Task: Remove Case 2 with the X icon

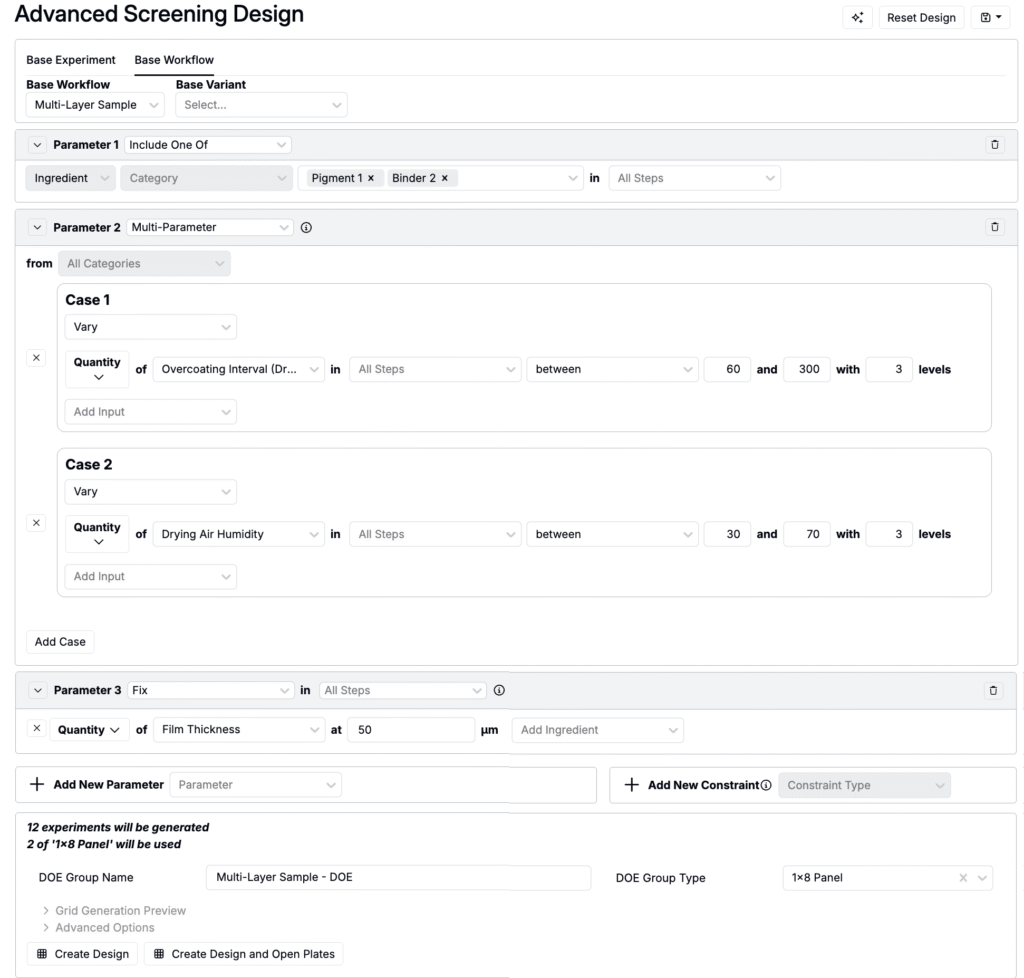Action: point(38,523)
